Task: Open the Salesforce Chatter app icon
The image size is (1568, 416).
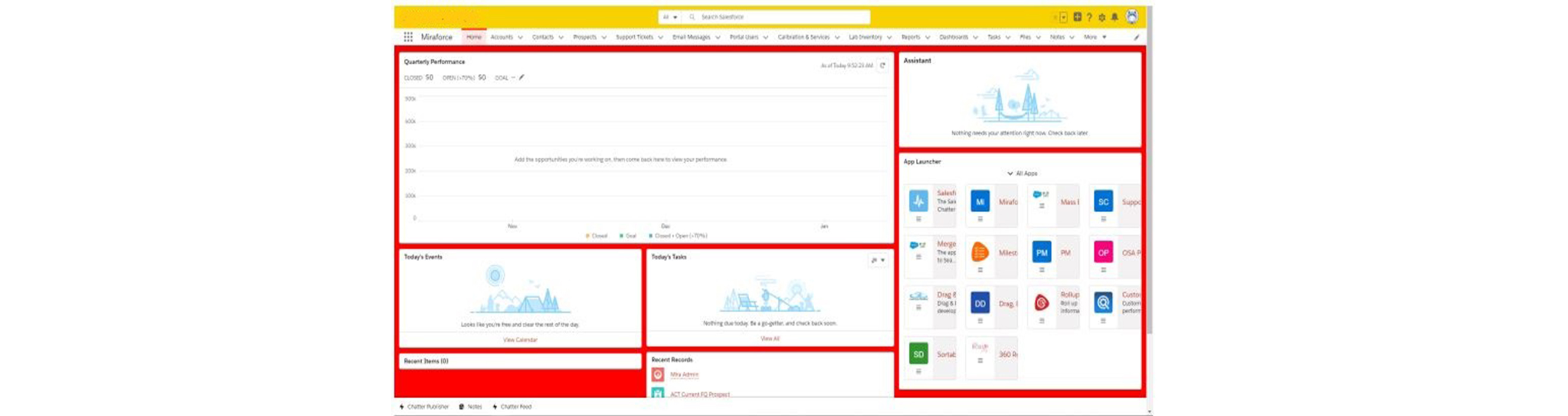Action: coord(918,201)
